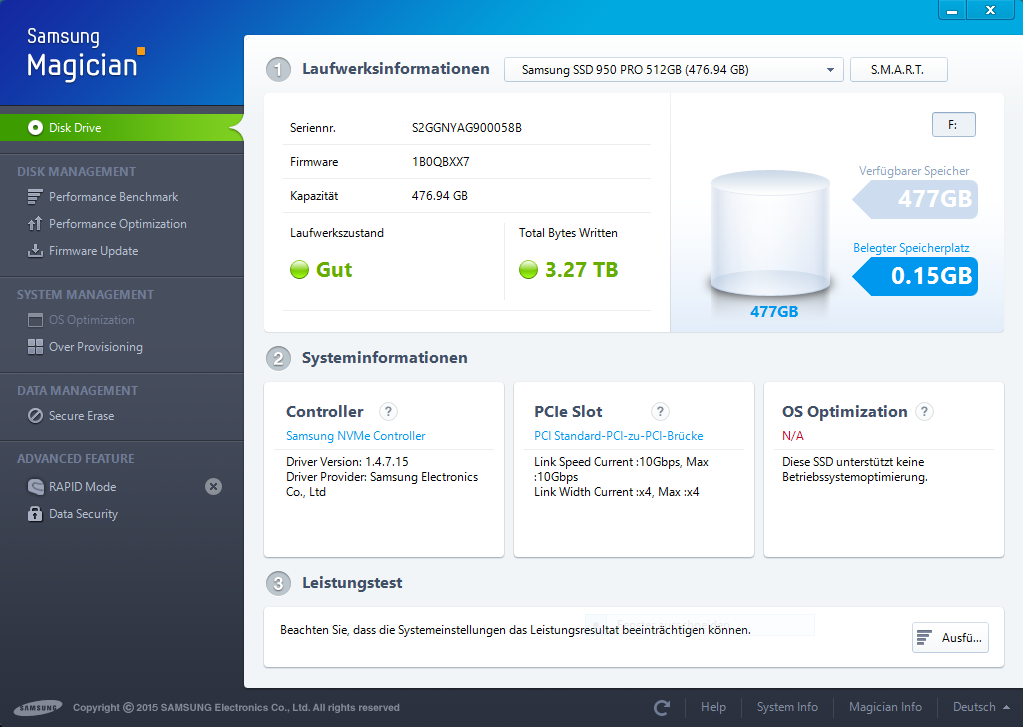This screenshot has height=727, width=1023.
Task: Open the Deutsch language selector
Action: point(981,707)
